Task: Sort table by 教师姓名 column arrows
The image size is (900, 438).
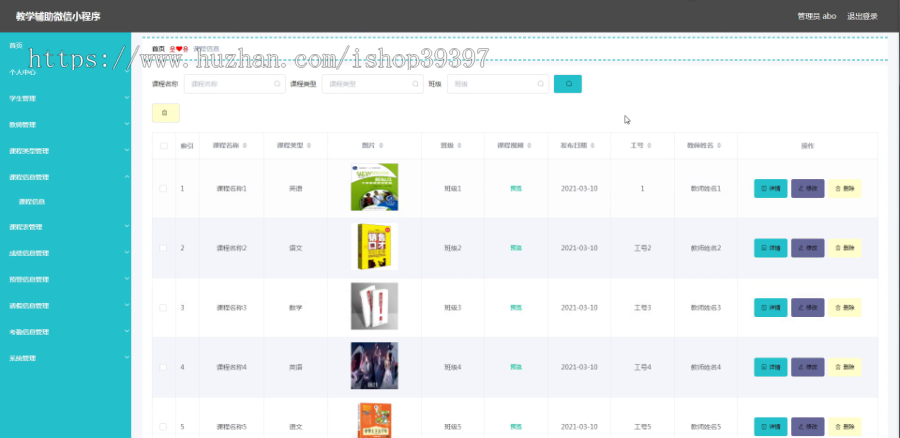Action: [x=719, y=146]
